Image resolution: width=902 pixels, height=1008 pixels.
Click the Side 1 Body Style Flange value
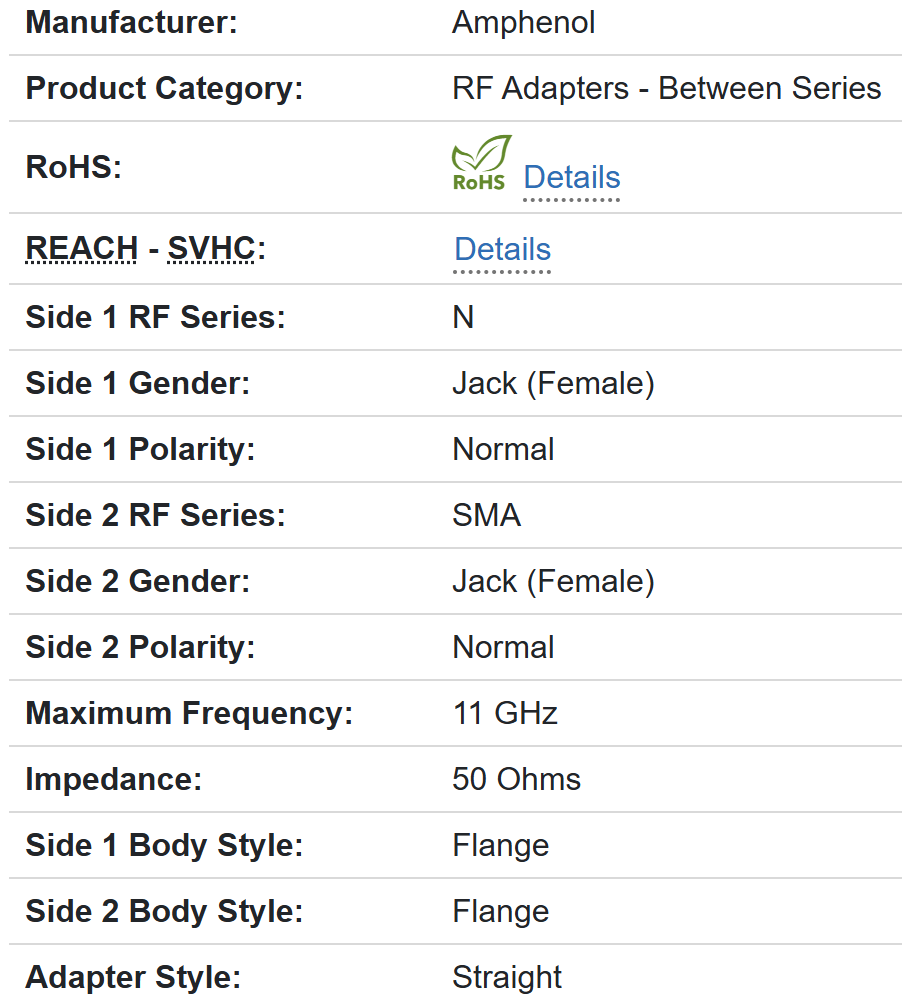(x=500, y=846)
